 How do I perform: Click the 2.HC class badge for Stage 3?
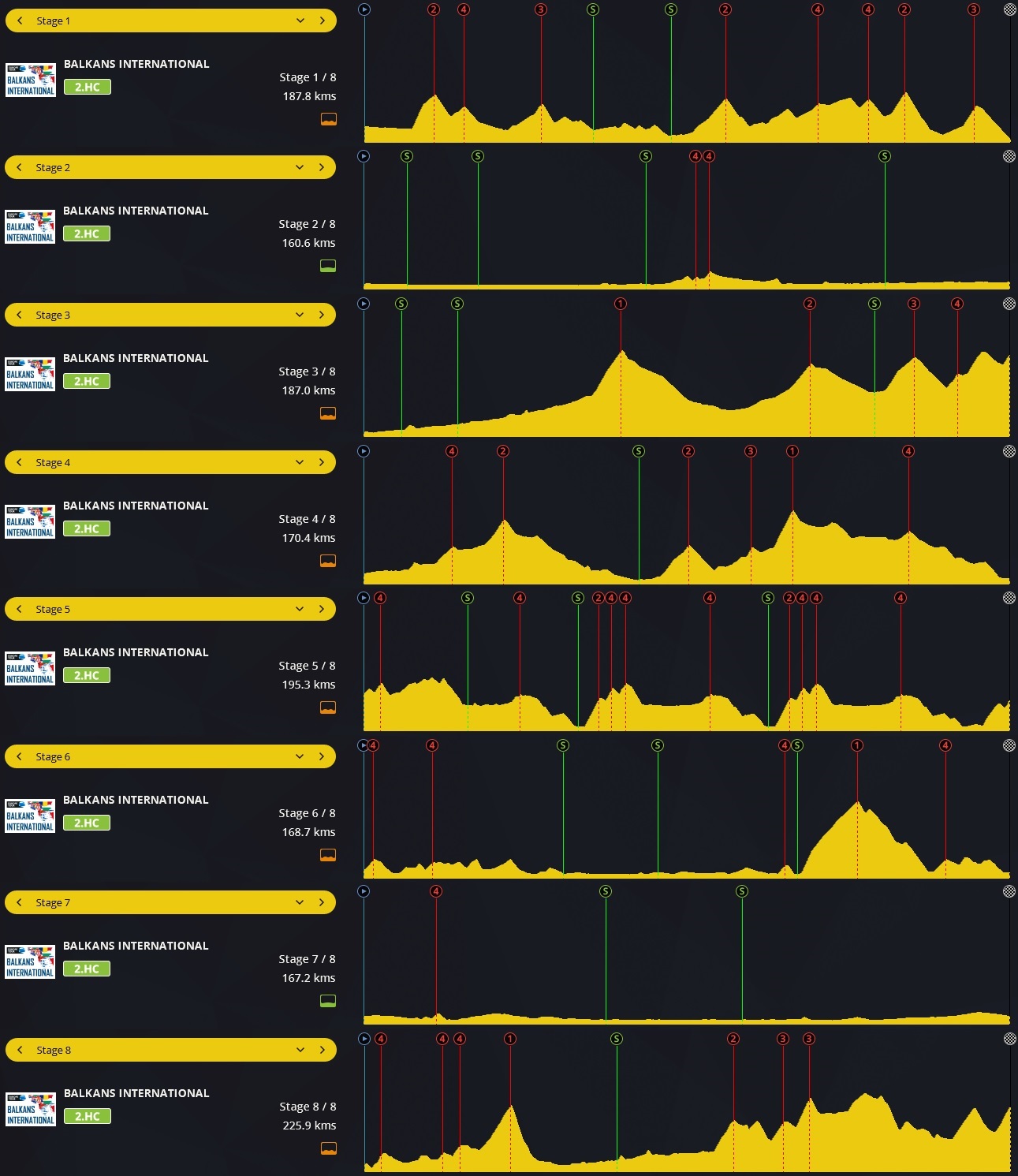87,381
